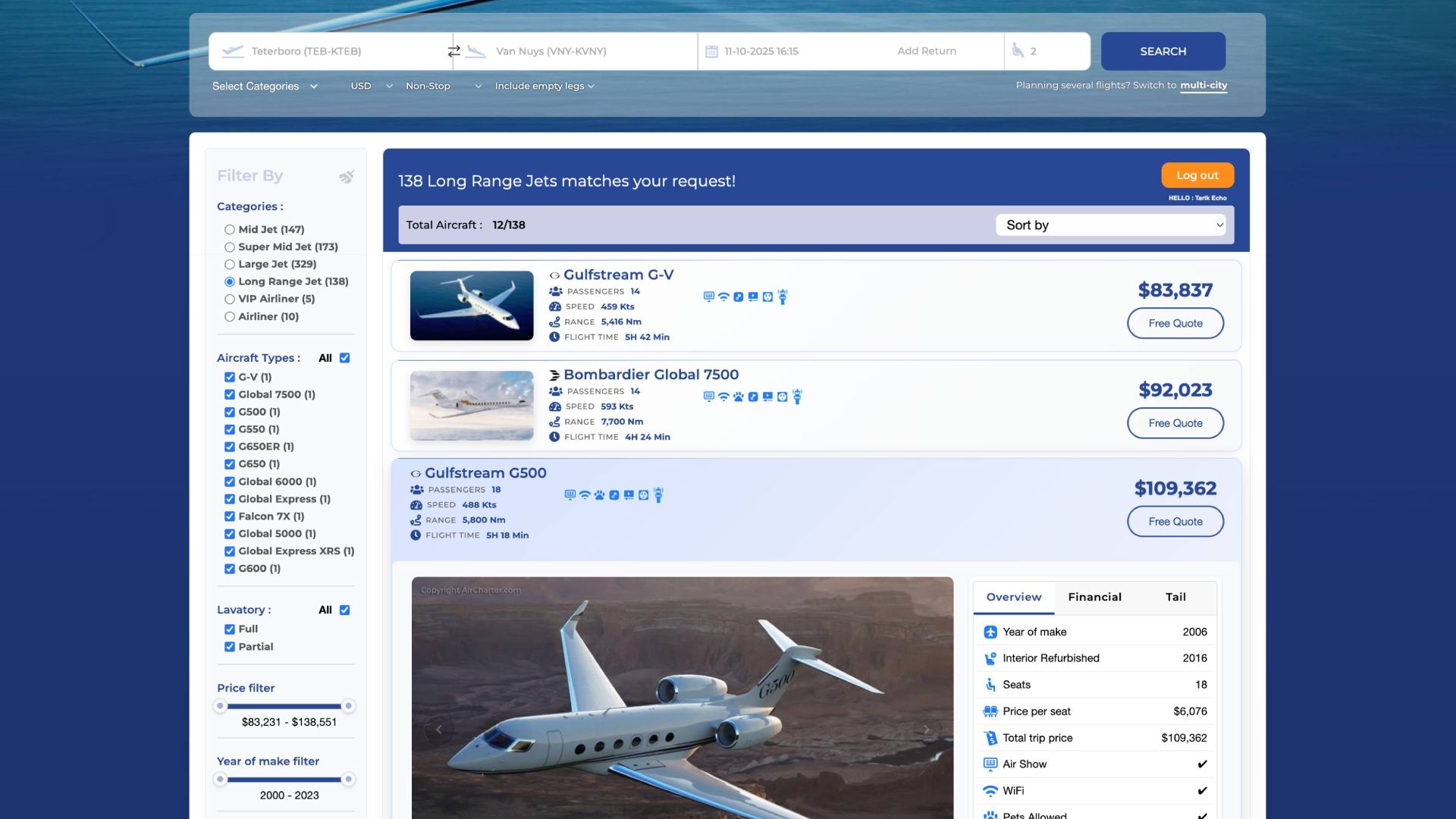
Task: Click the WiFi amenity icon on Gulfstream G-V
Action: [723, 297]
